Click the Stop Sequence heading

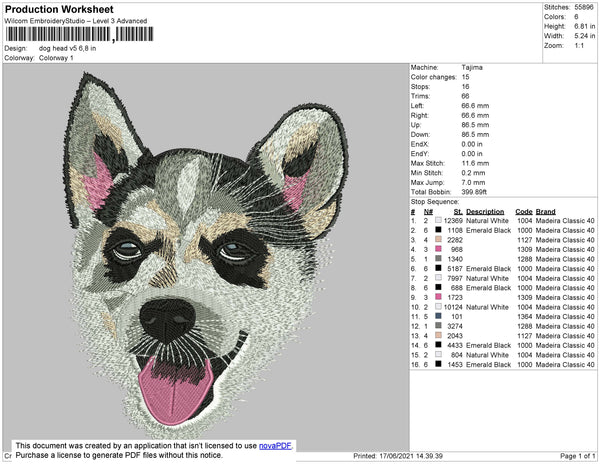coord(437,201)
